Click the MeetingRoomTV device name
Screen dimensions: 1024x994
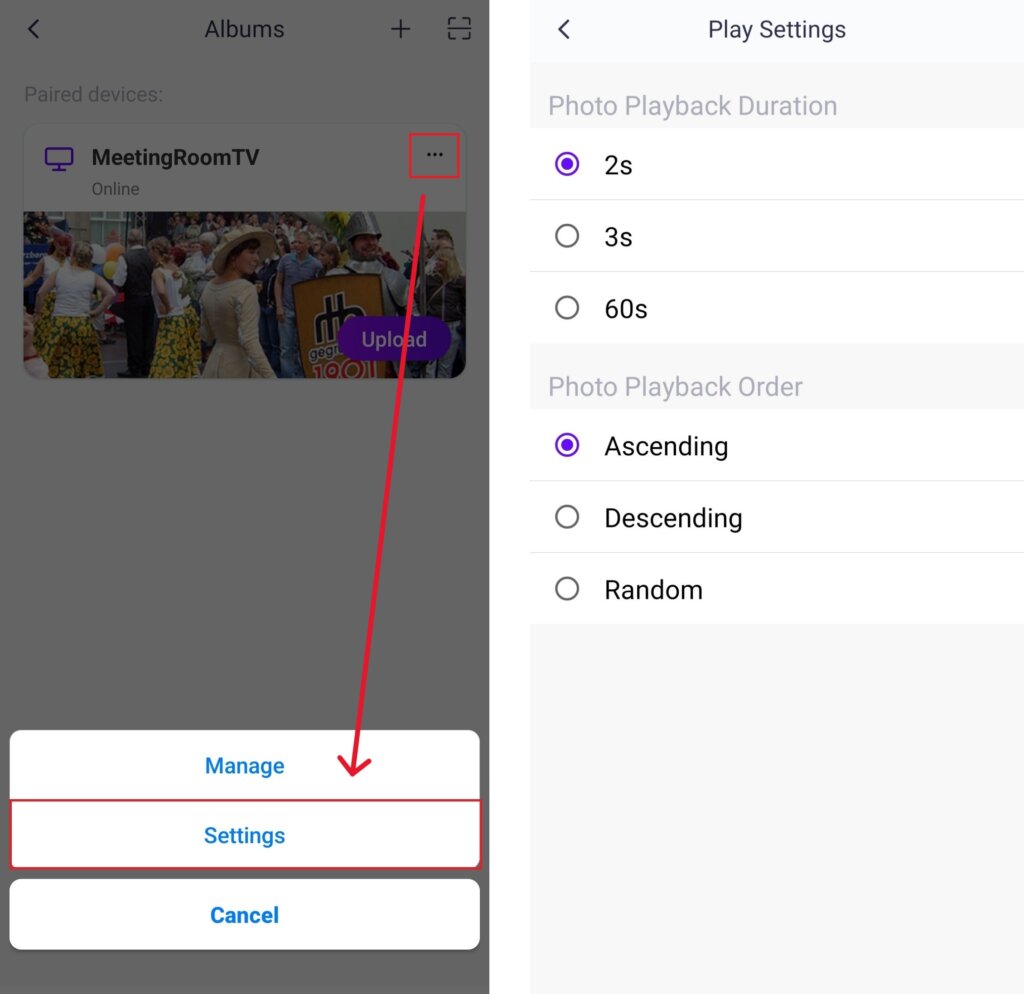175,157
